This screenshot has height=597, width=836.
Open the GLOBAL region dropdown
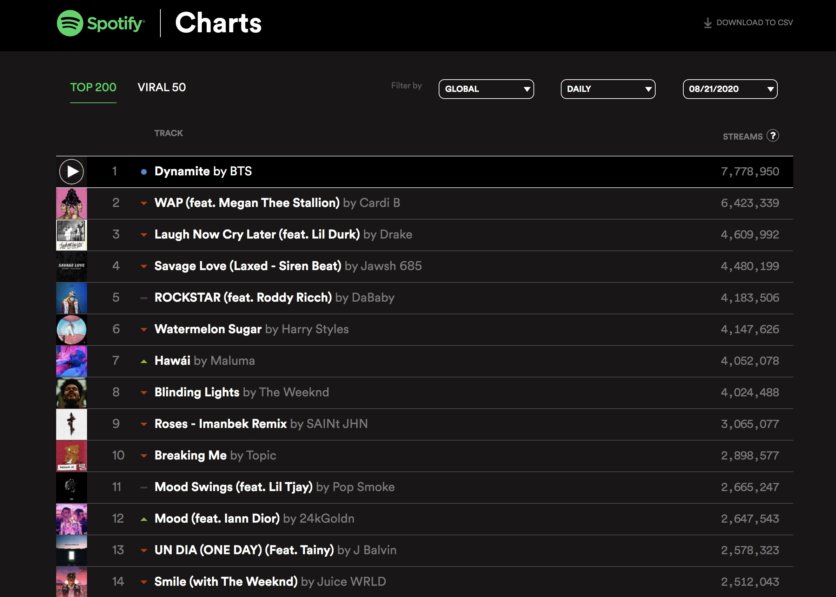click(x=486, y=89)
